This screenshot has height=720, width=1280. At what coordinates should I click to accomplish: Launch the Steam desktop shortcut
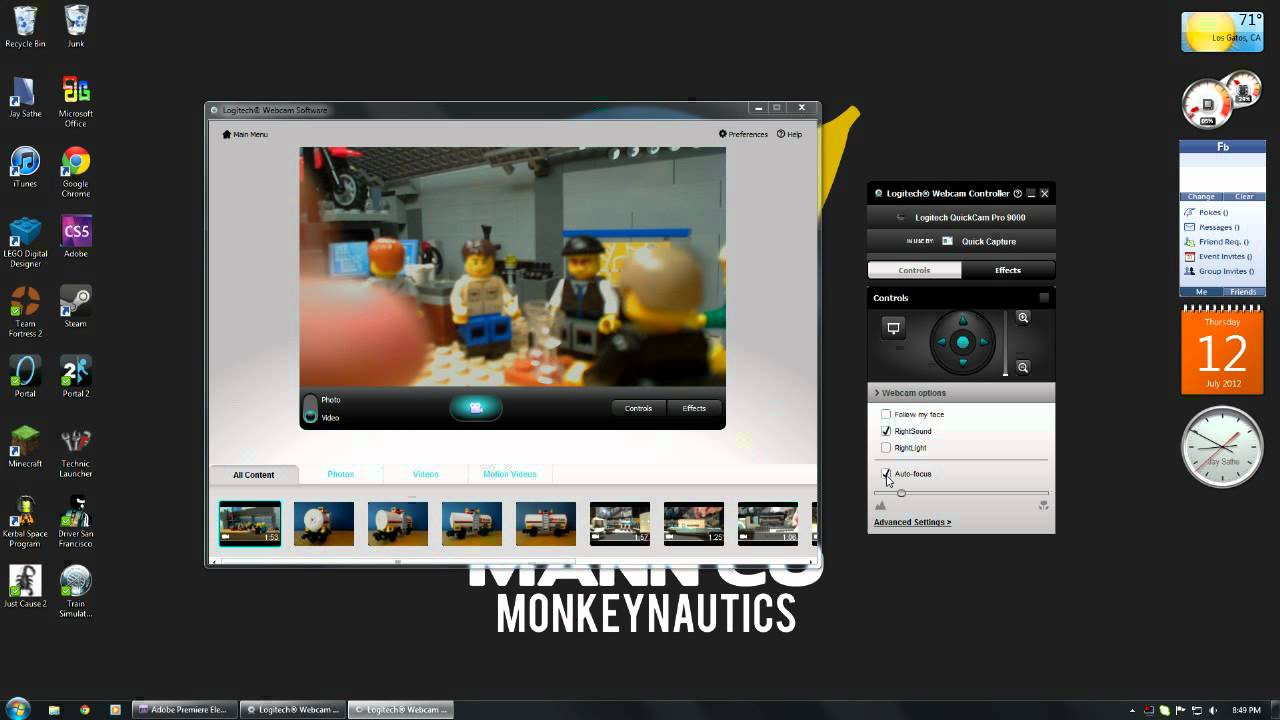[x=76, y=307]
